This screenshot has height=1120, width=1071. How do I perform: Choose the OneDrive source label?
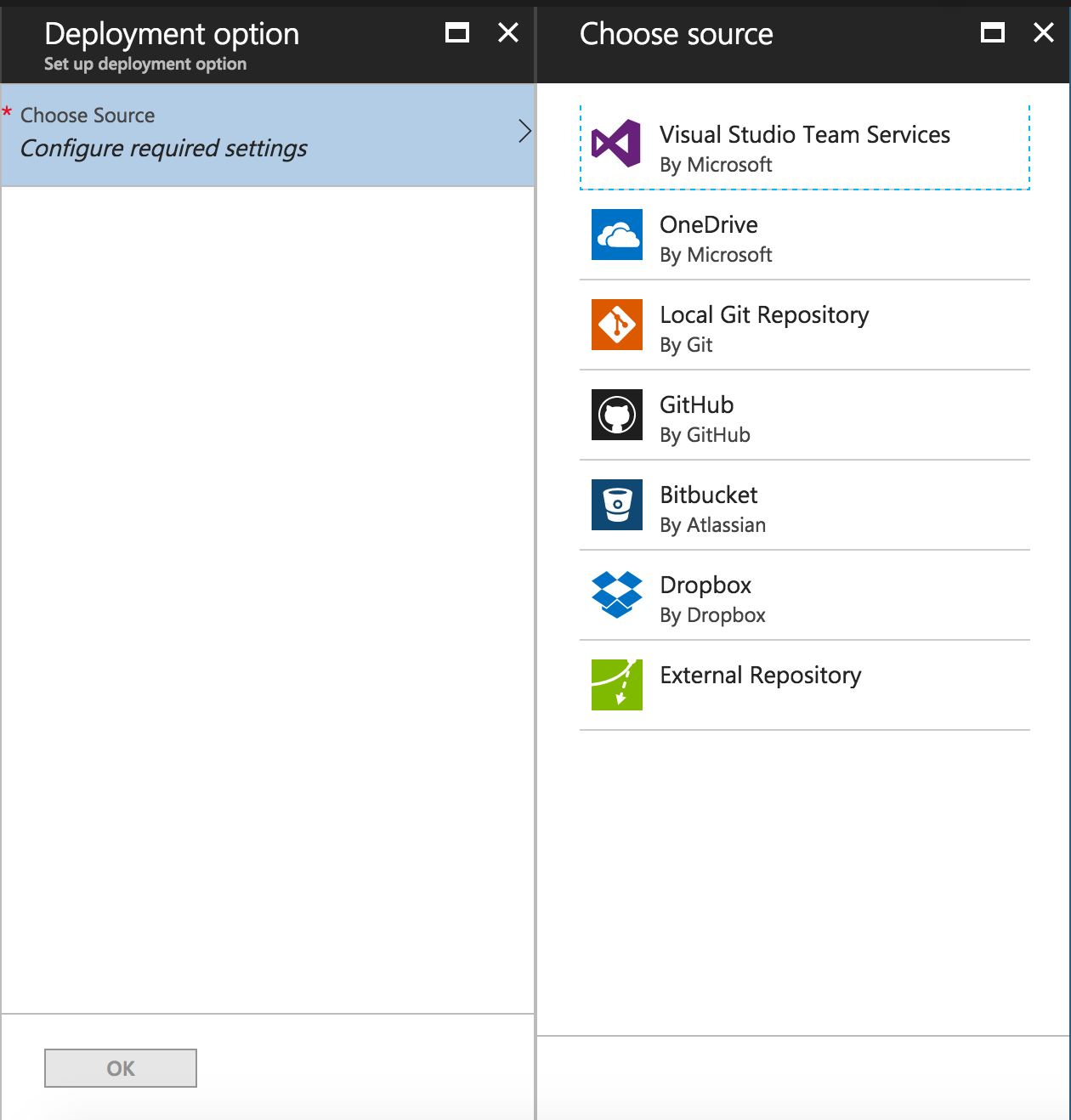pos(709,224)
